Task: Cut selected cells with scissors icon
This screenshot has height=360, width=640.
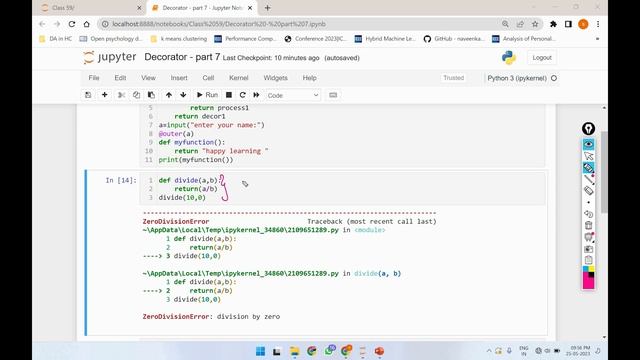Action: [121, 95]
